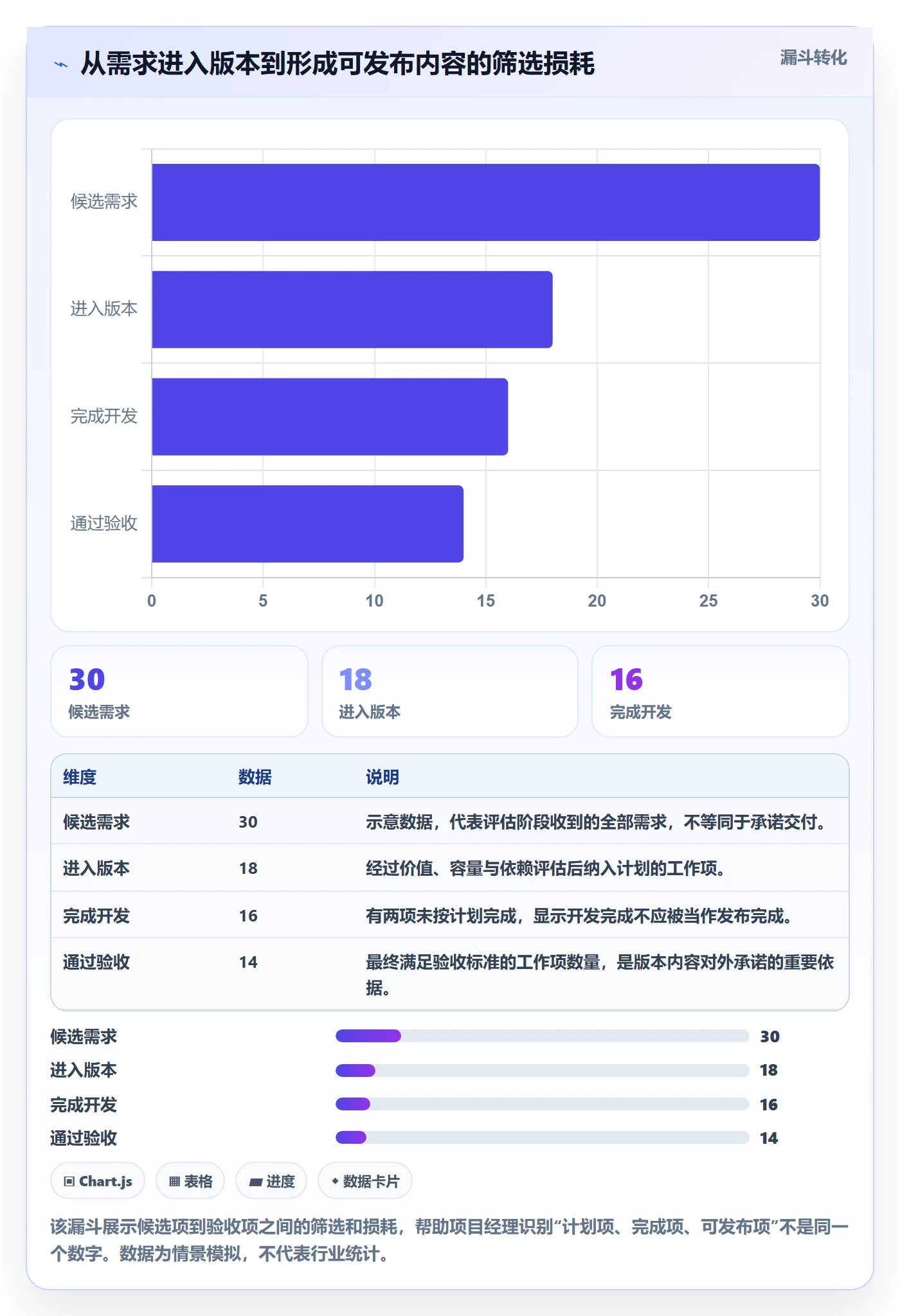Click the square icon in the Chart.js chip
900x1316 pixels.
[69, 1181]
